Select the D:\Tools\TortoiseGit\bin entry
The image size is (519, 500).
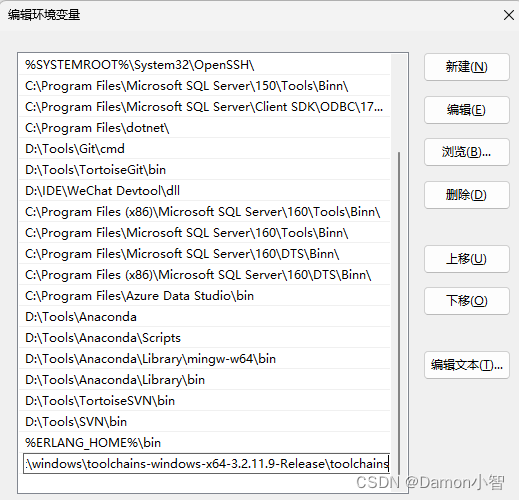[x=204, y=170]
